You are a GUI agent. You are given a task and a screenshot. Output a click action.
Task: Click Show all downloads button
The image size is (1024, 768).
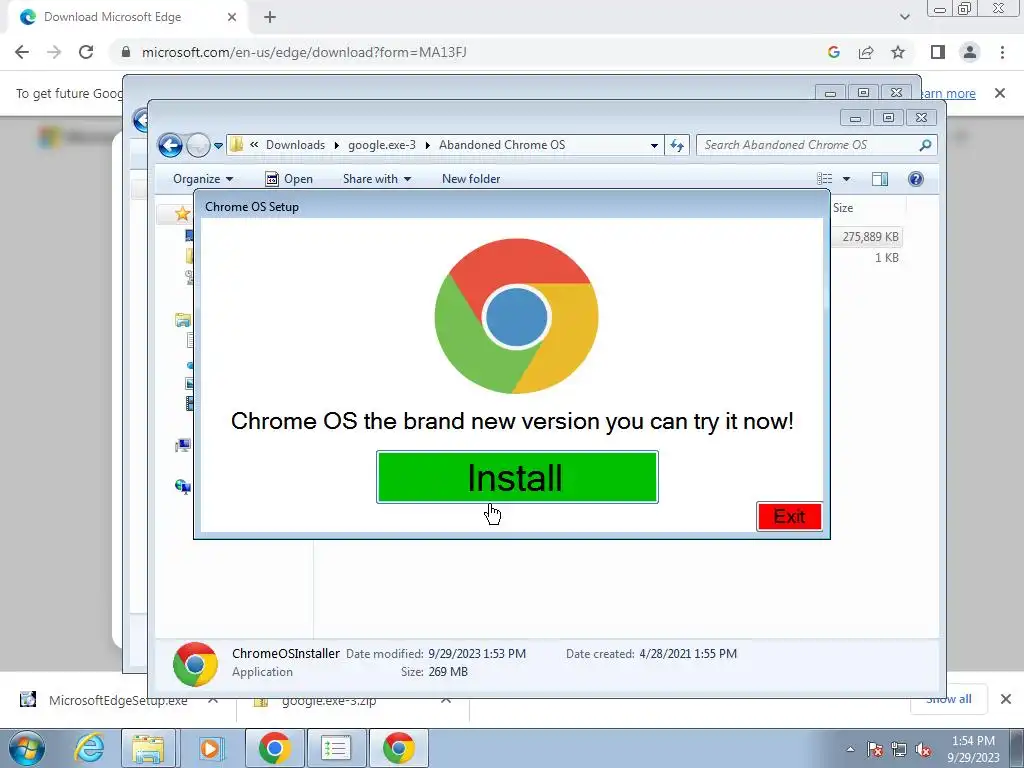[948, 699]
